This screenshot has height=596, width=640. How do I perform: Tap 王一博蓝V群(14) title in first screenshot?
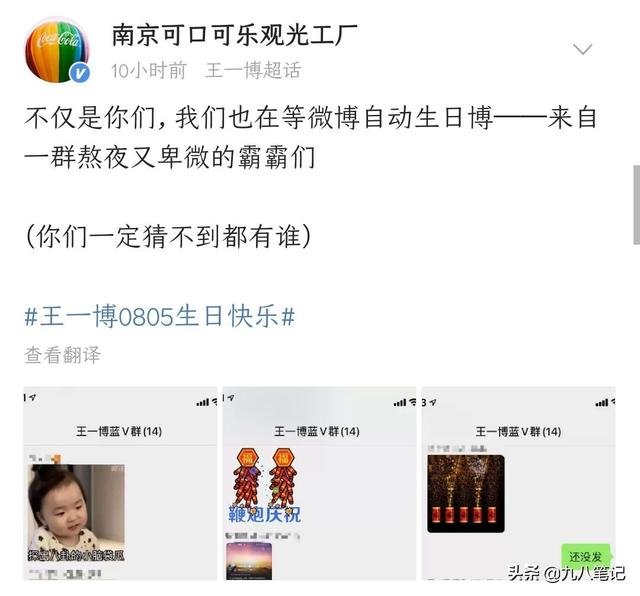click(x=119, y=431)
